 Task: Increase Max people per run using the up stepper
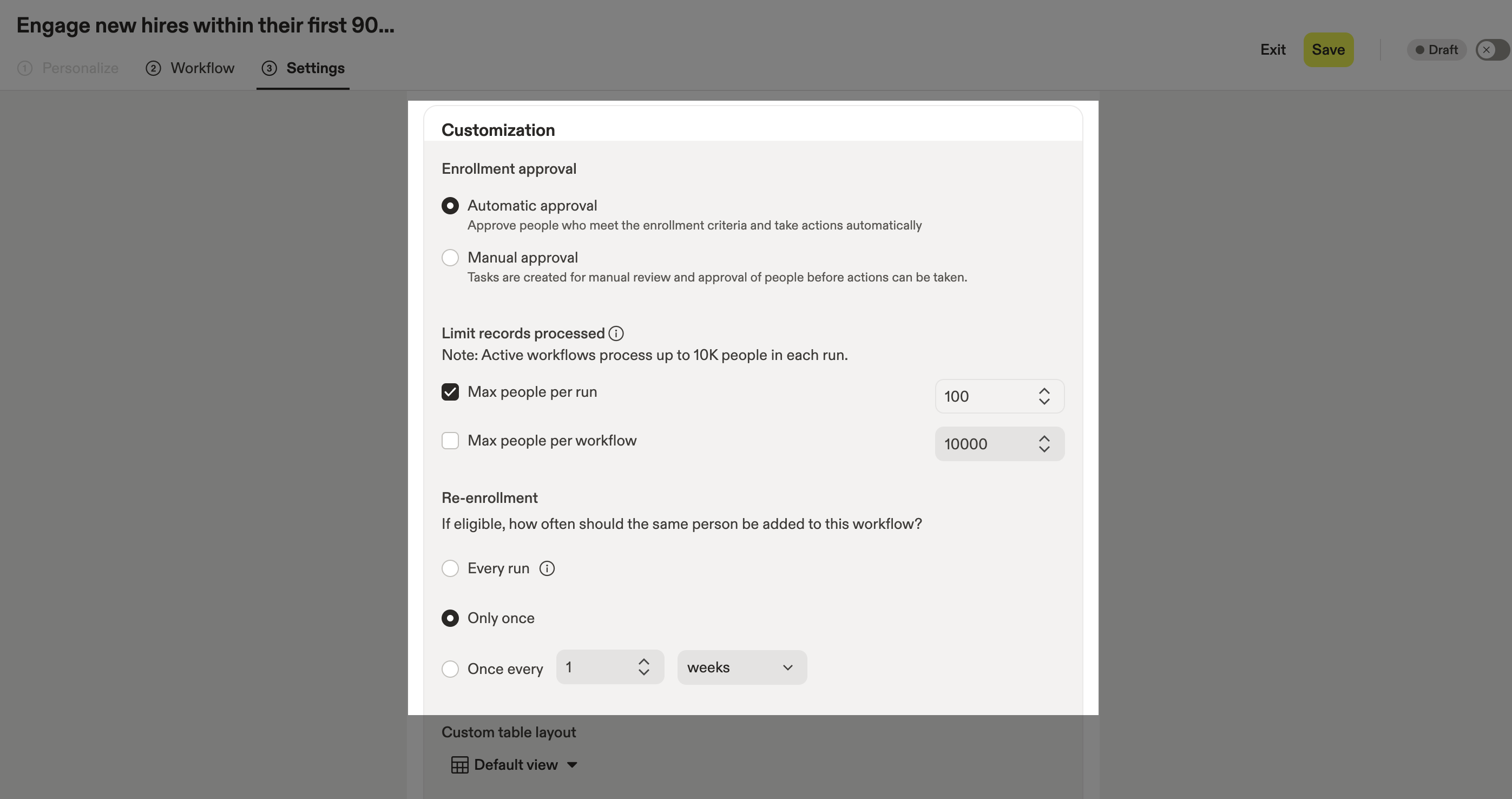1043,390
